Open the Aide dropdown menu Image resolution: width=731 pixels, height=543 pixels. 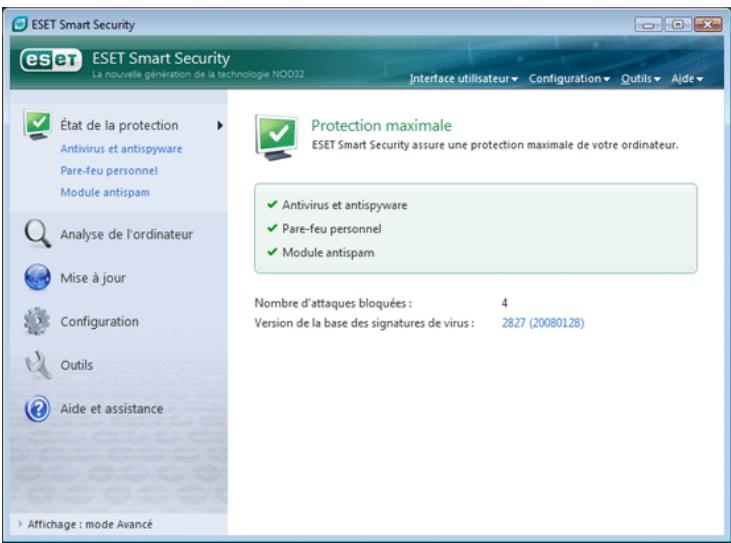687,79
